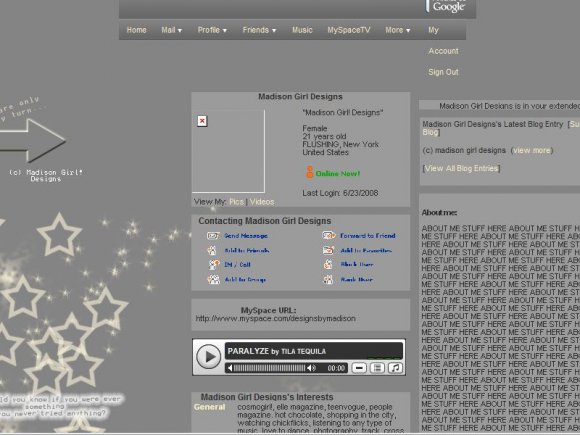The height and width of the screenshot is (435, 580).
Task: Click the Online Now! status text
Action: tap(338, 174)
